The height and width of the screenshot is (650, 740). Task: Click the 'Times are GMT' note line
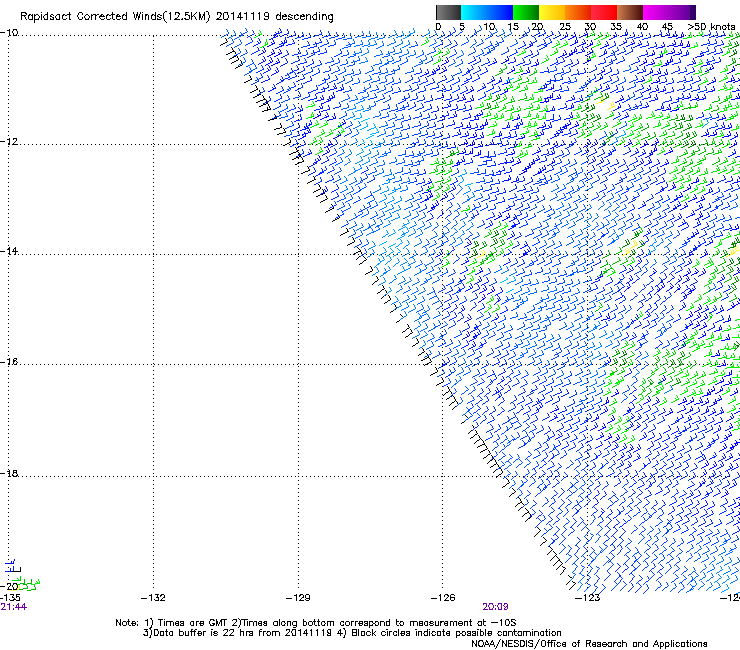click(316, 623)
